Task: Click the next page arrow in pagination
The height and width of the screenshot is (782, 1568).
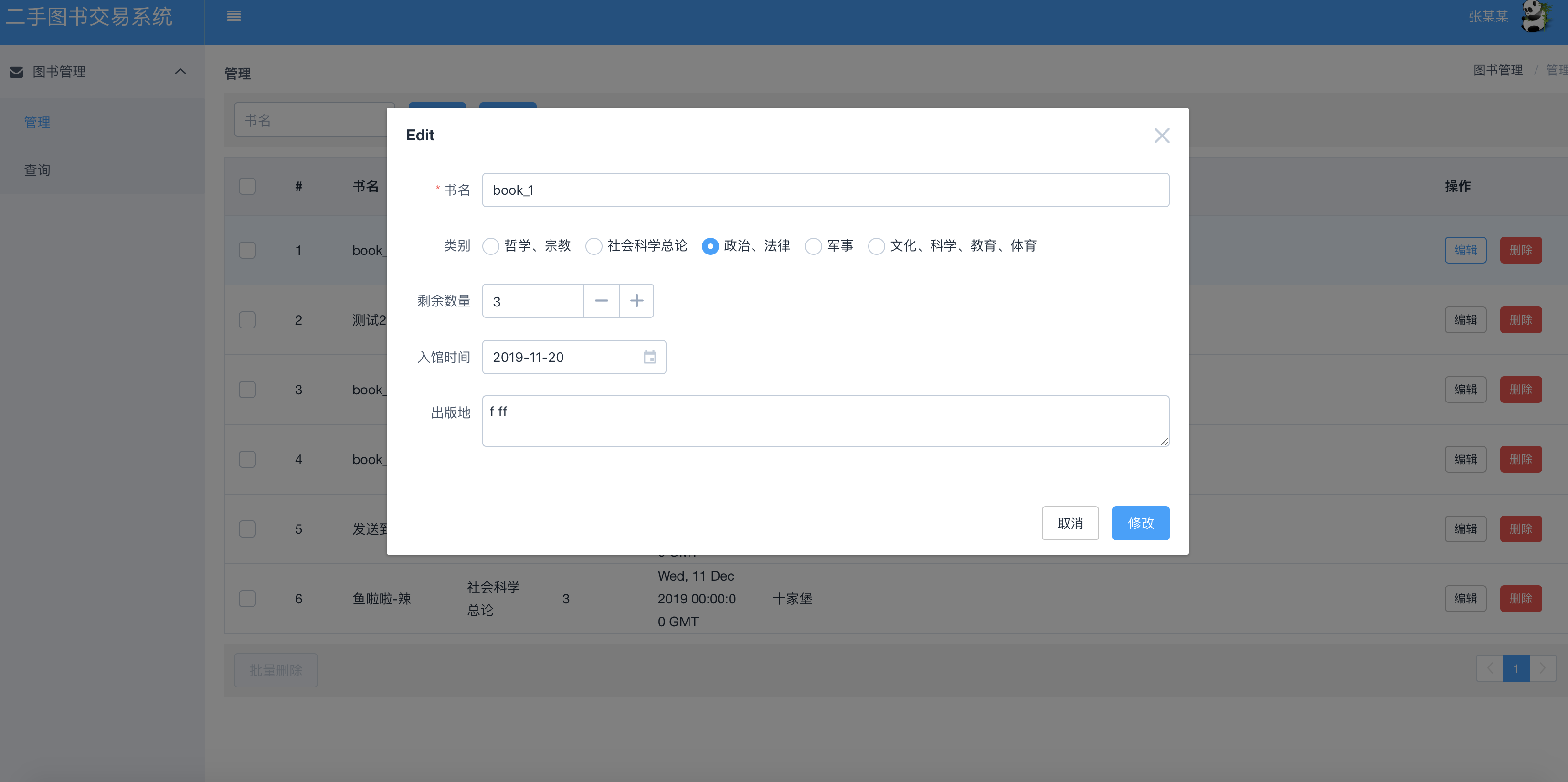Action: click(1543, 668)
